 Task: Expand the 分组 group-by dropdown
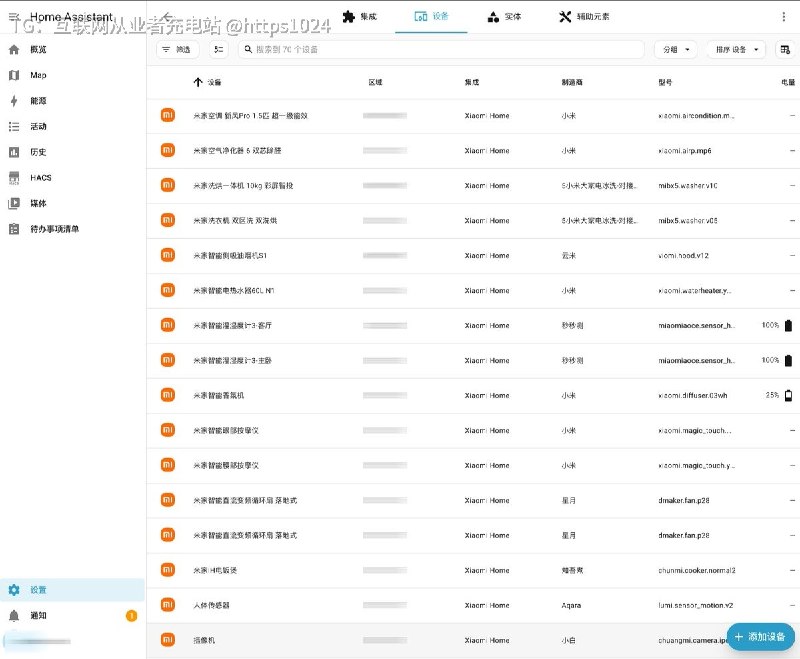tap(676, 49)
